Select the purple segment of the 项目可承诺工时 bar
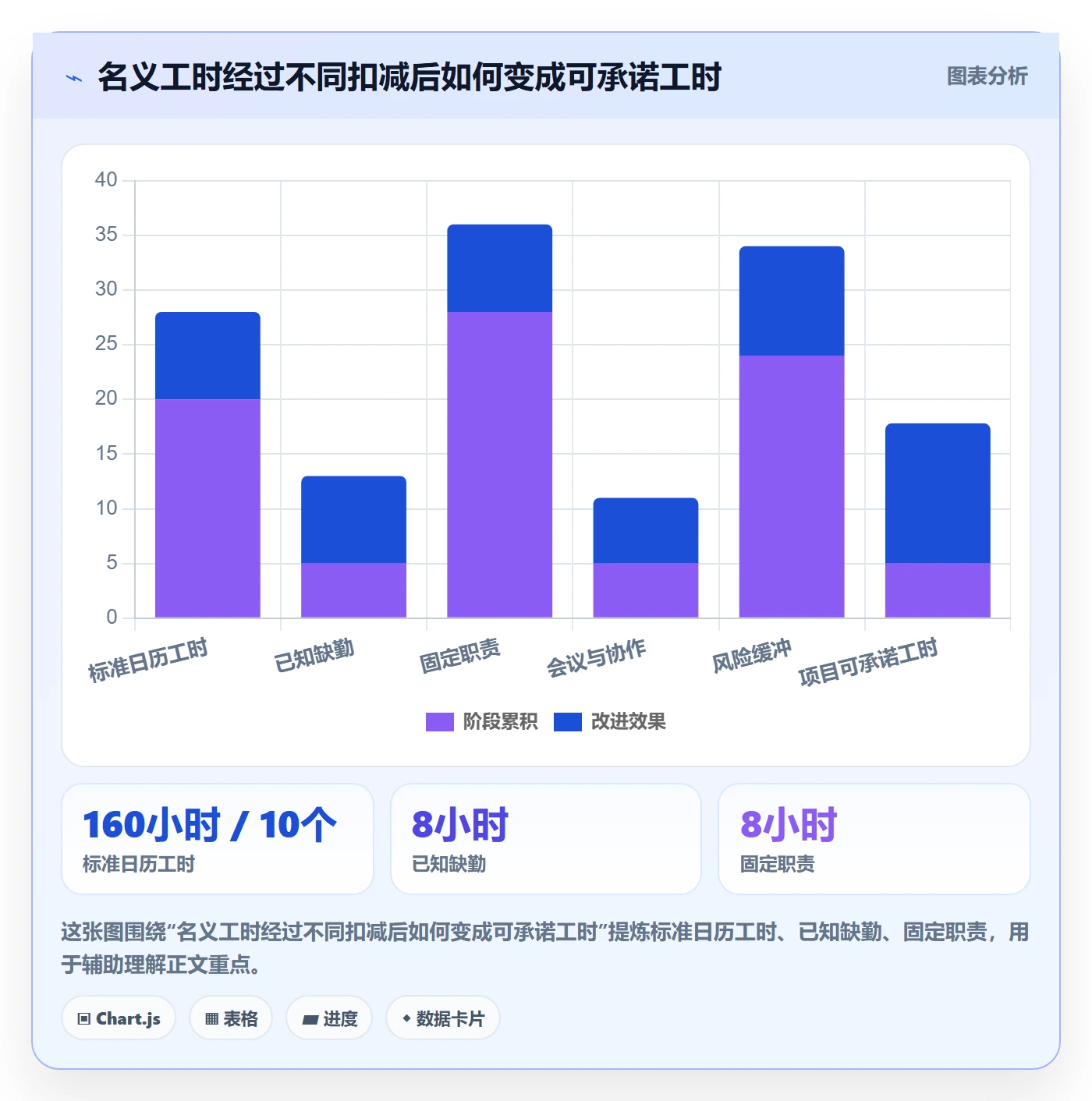 938,590
